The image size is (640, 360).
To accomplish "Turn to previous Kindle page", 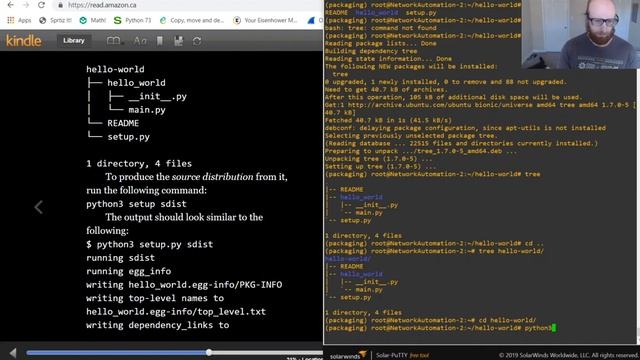I will click(38, 207).
